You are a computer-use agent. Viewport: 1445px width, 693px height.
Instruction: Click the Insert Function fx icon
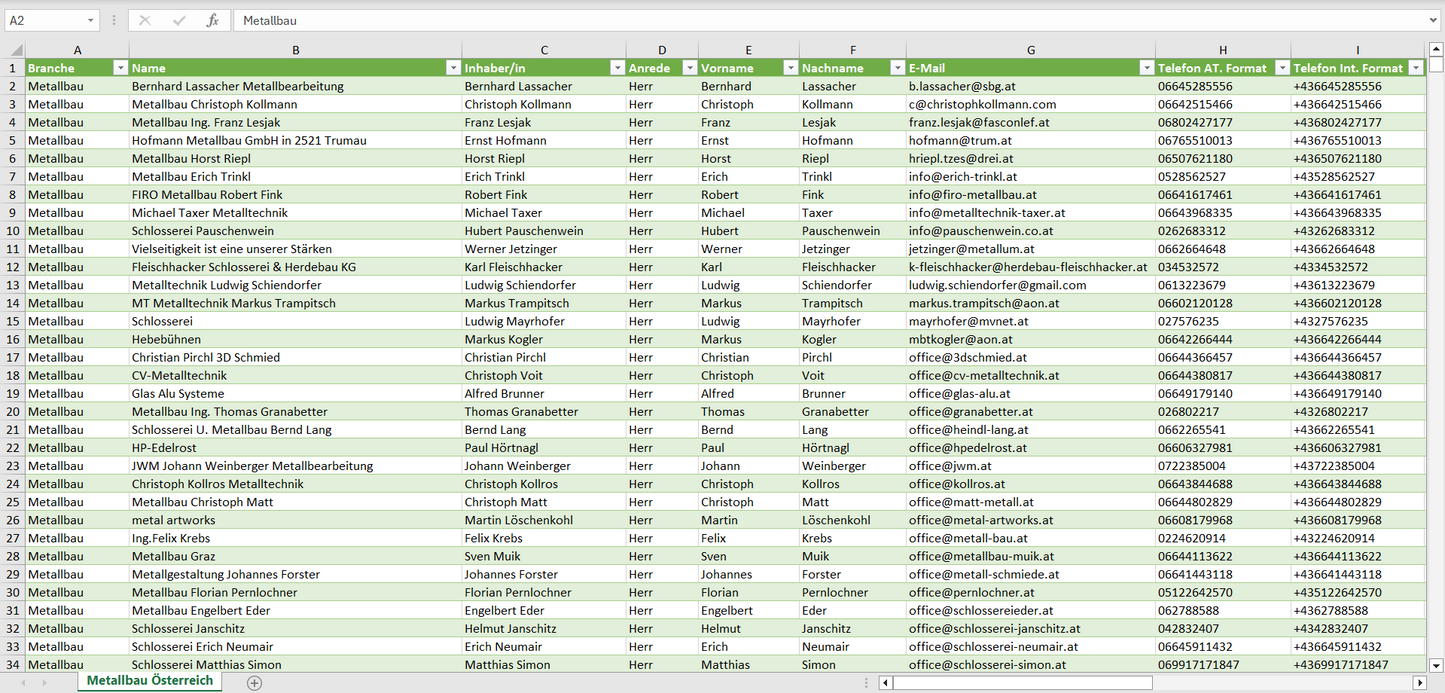pyautogui.click(x=212, y=20)
